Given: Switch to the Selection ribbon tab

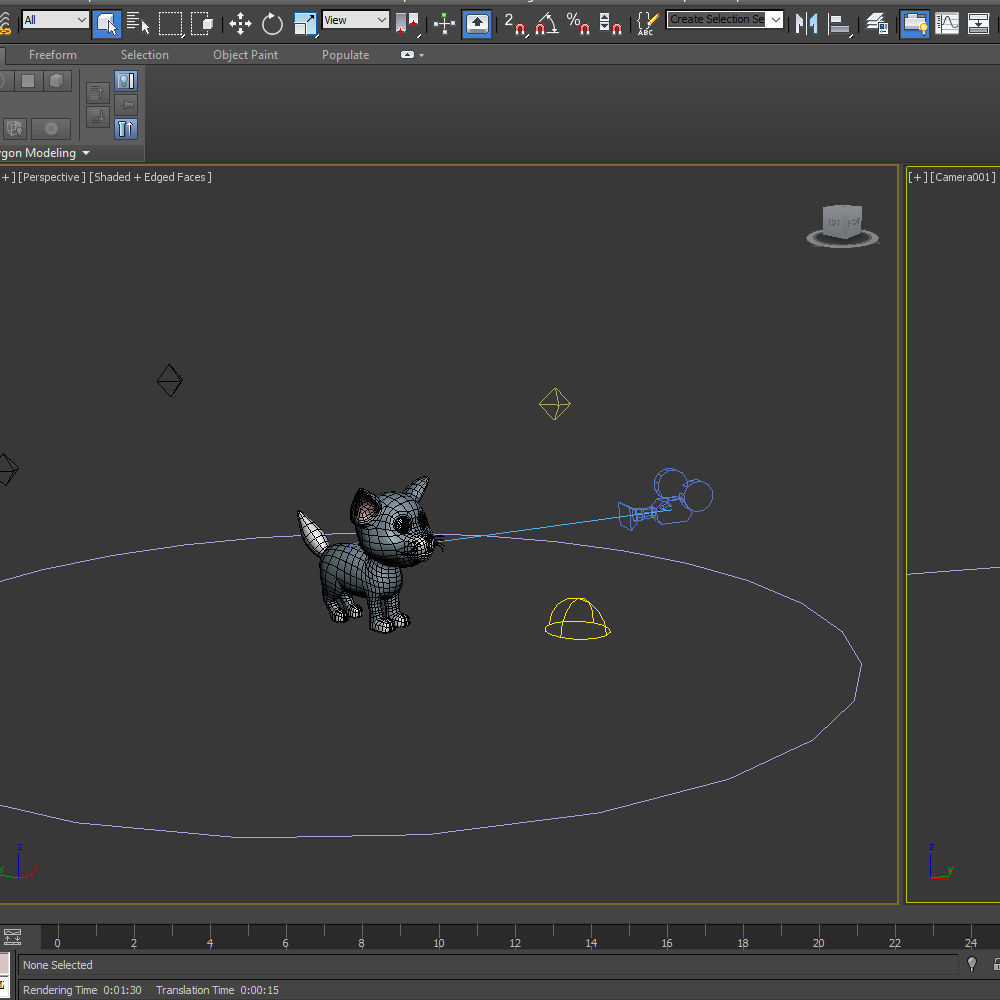Looking at the screenshot, I should (x=145, y=55).
